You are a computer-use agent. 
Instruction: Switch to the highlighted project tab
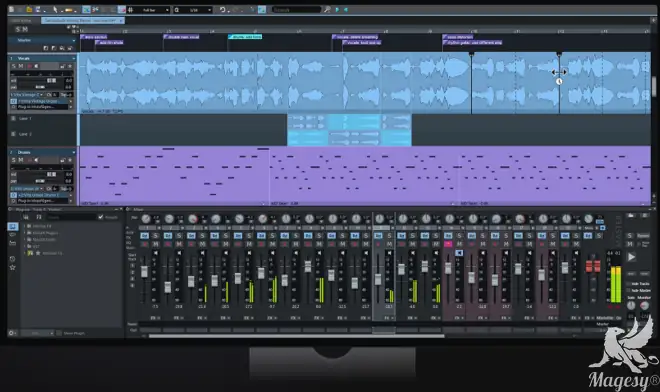click(82, 20)
